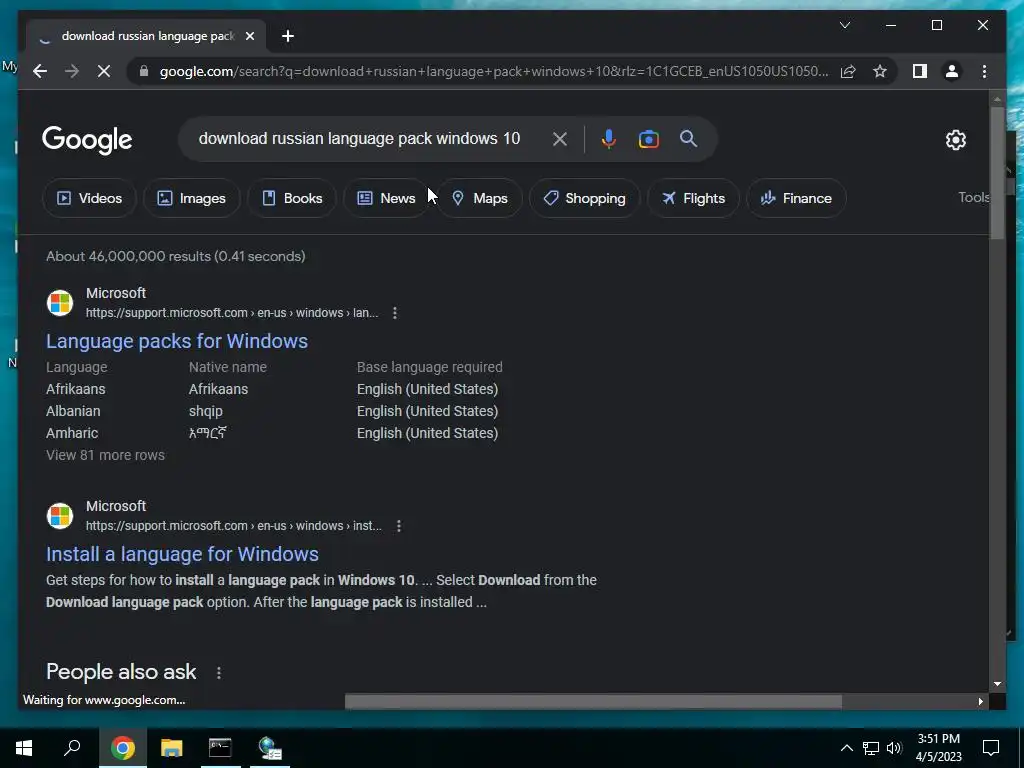
Task: Open 'Language packs for Windows' result
Action: pos(177,341)
